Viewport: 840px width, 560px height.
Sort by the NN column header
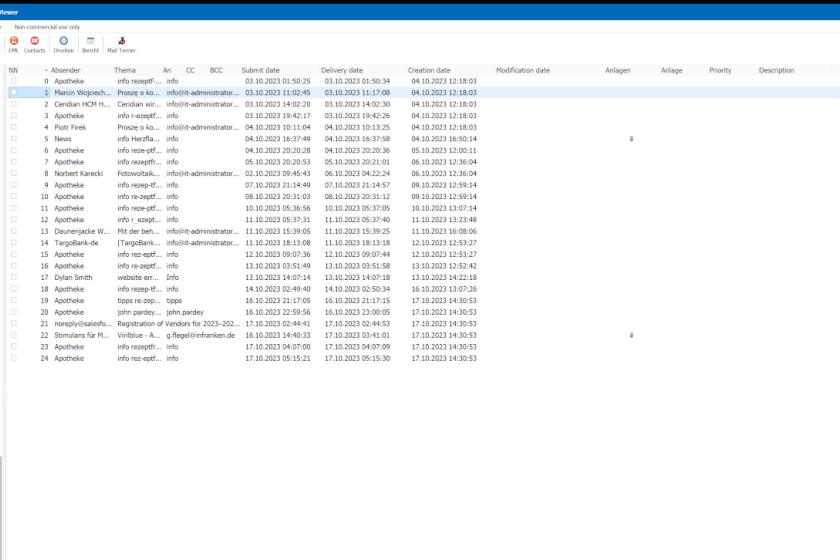click(13, 70)
